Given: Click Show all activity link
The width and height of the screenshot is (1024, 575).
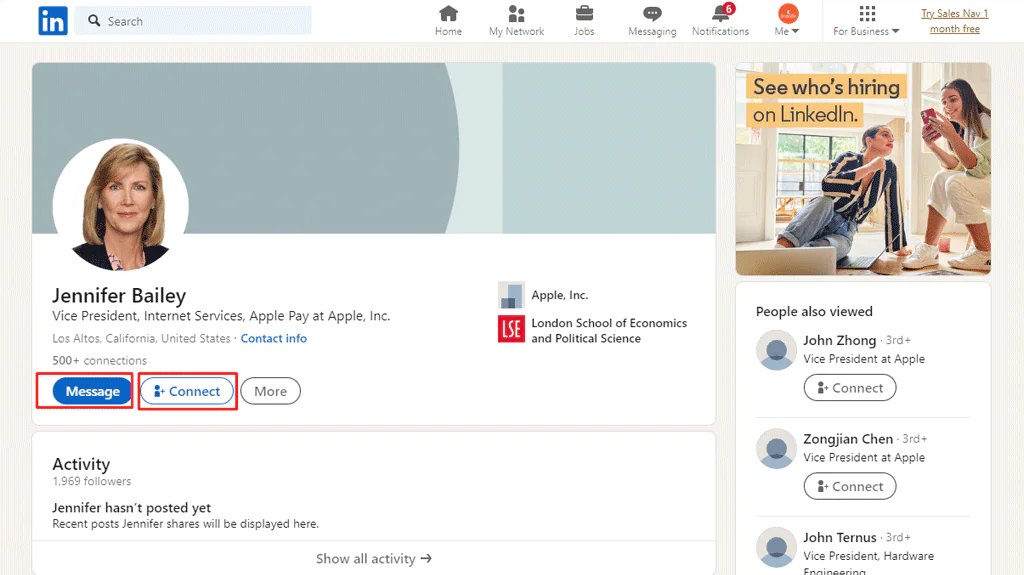Looking at the screenshot, I should 374,559.
